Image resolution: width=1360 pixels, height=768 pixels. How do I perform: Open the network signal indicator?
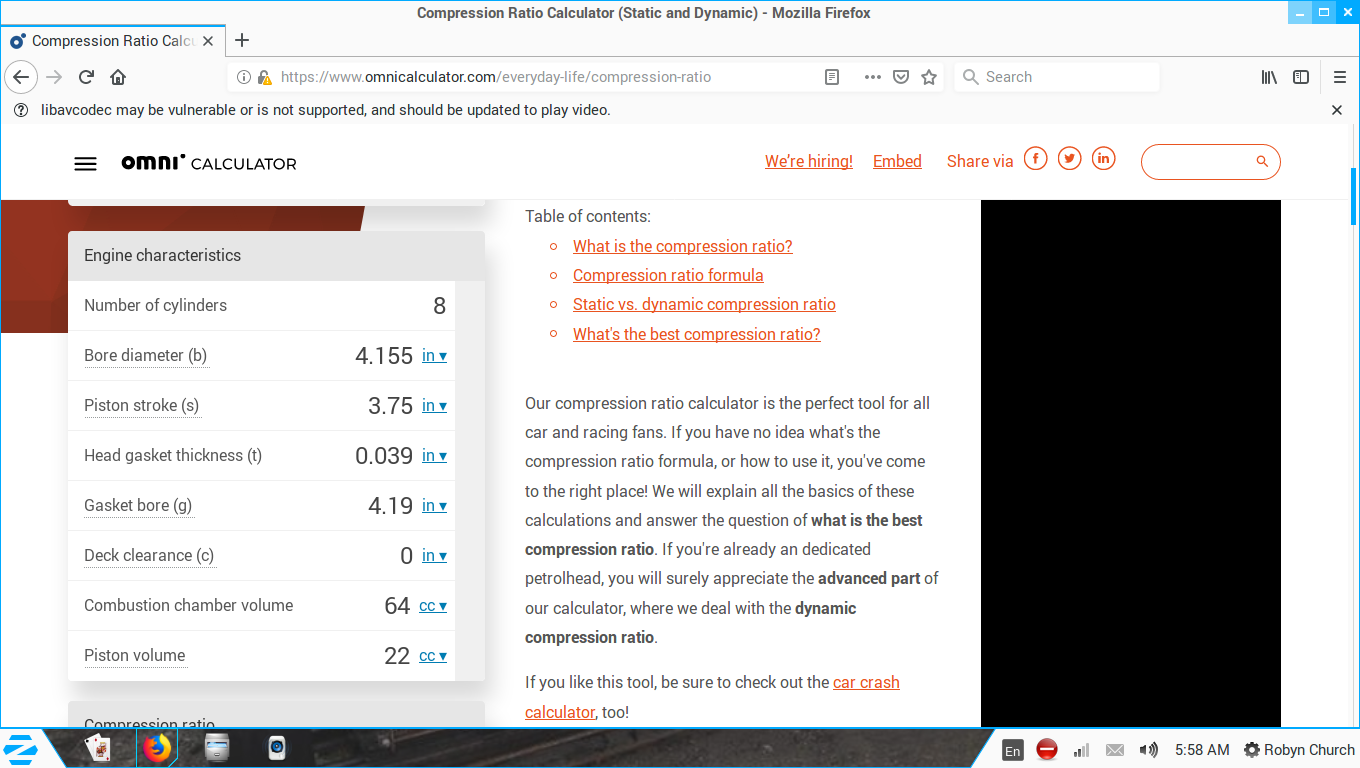point(1081,750)
